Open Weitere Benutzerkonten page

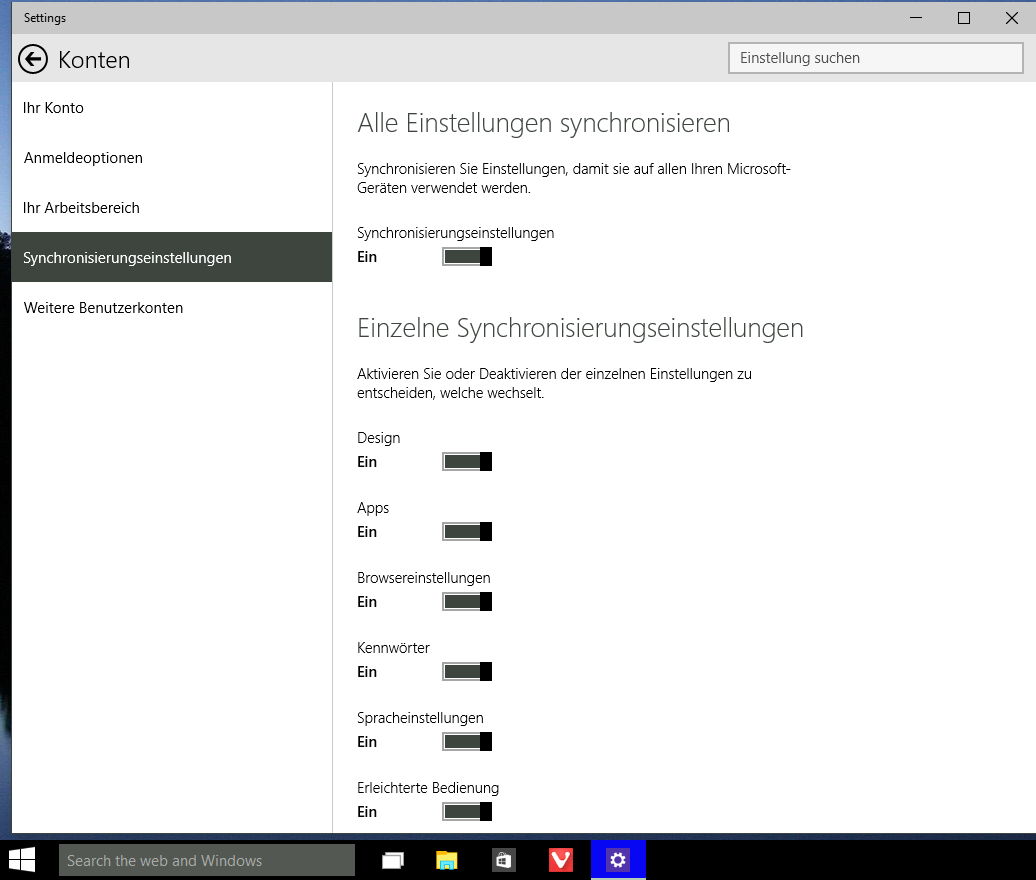point(172,307)
